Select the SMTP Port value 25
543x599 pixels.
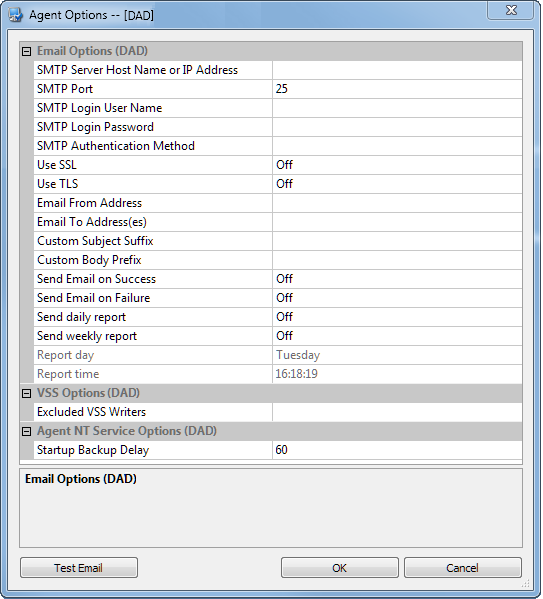pos(397,89)
